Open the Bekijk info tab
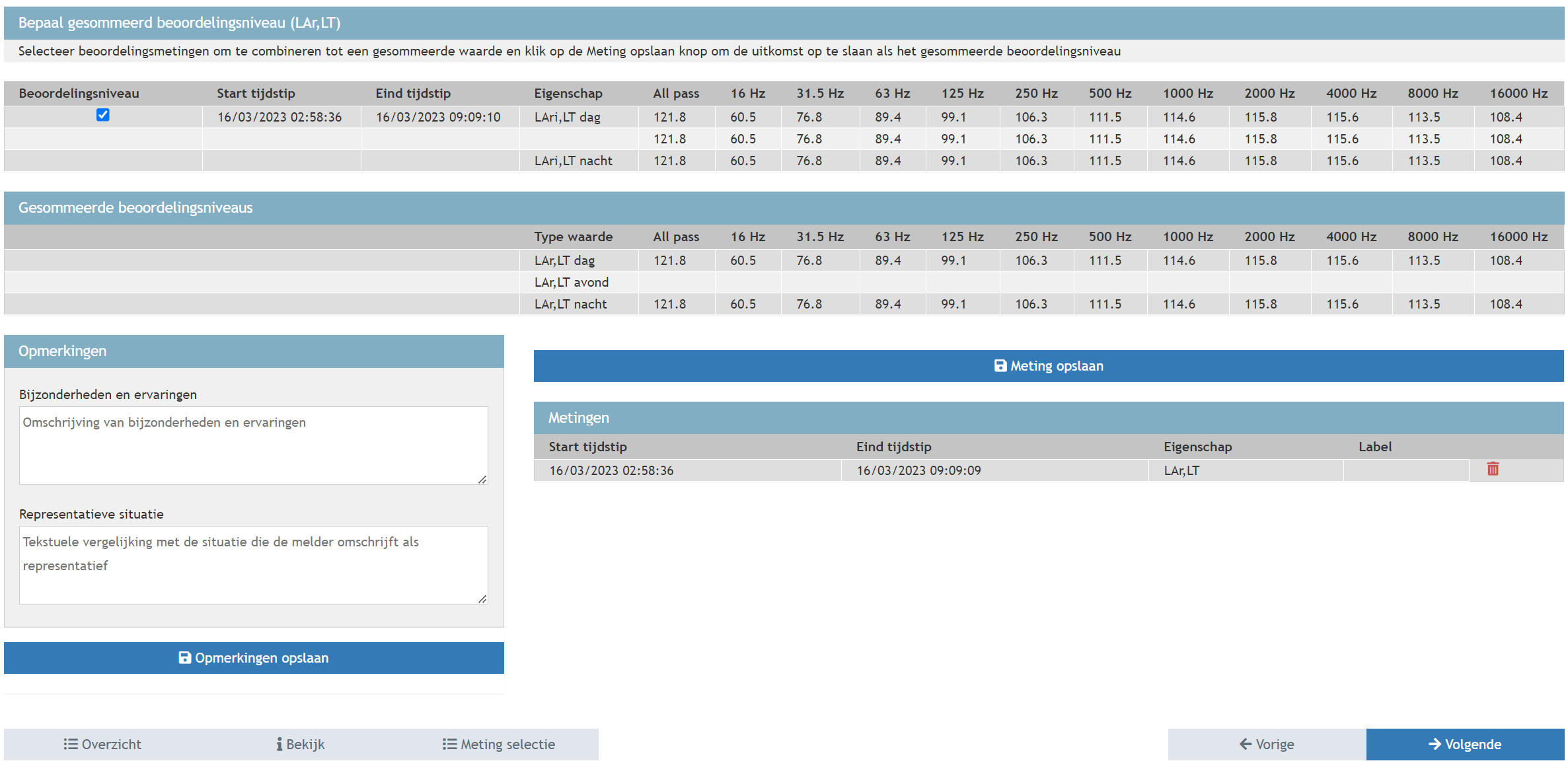The height and width of the screenshot is (765, 1568). coord(301,745)
